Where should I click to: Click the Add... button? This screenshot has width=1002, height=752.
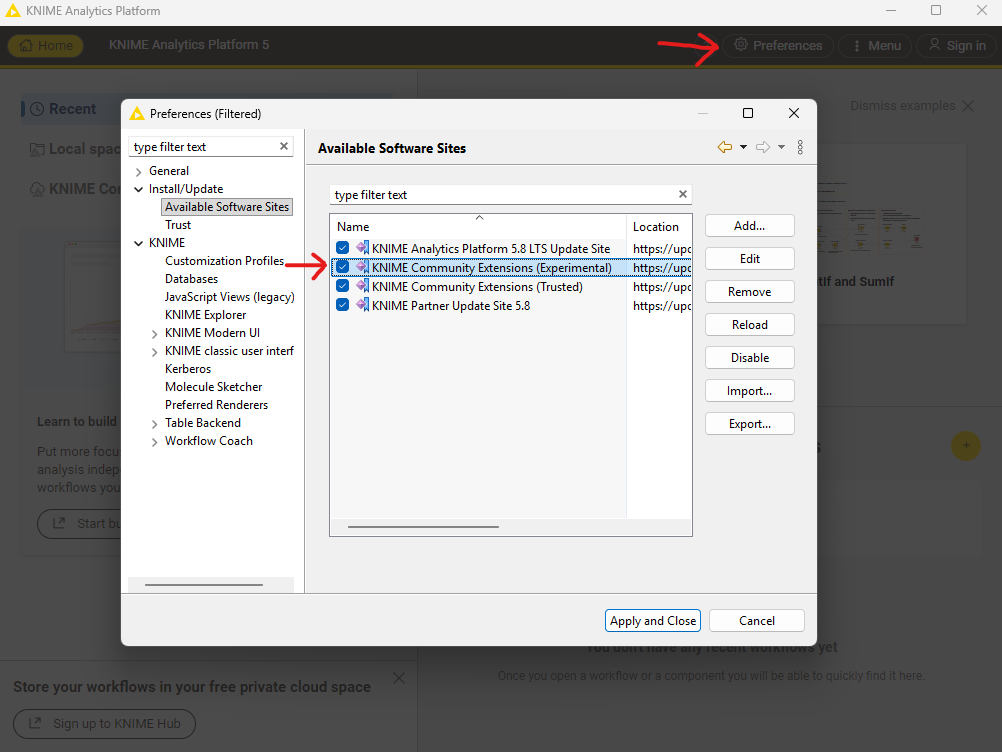pos(749,226)
